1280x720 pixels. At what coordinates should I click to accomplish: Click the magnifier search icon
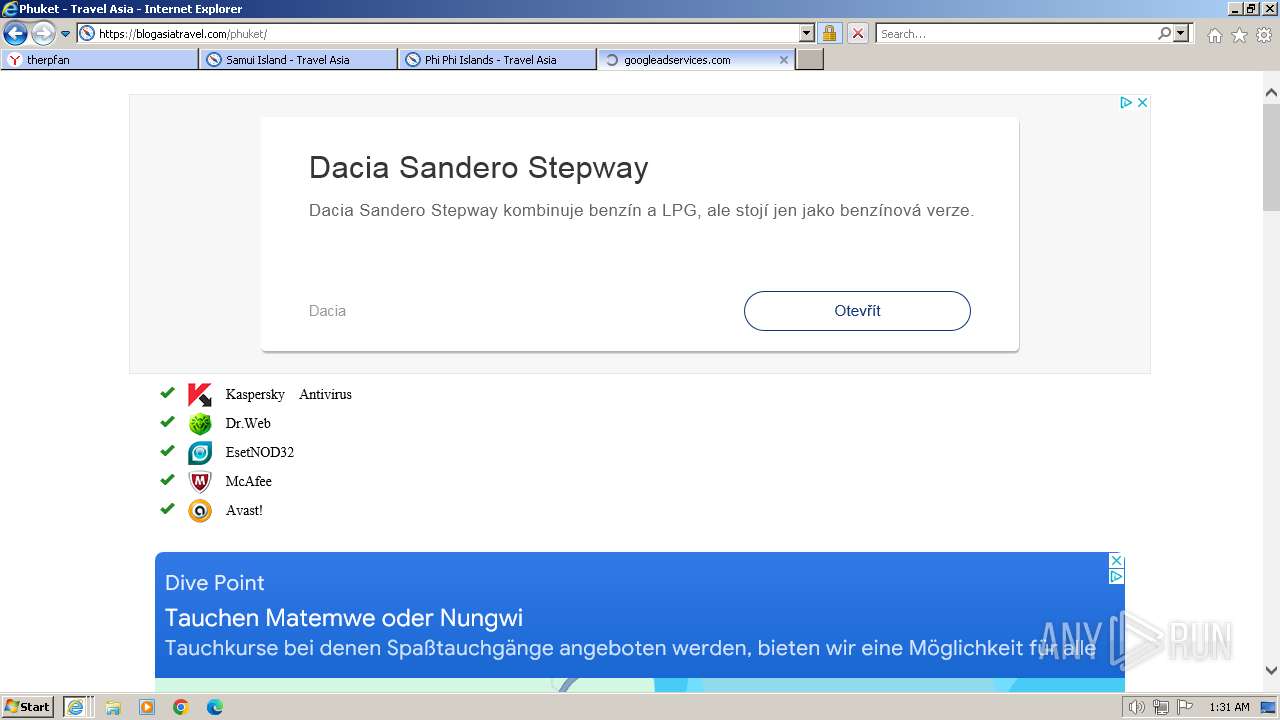pos(1165,34)
